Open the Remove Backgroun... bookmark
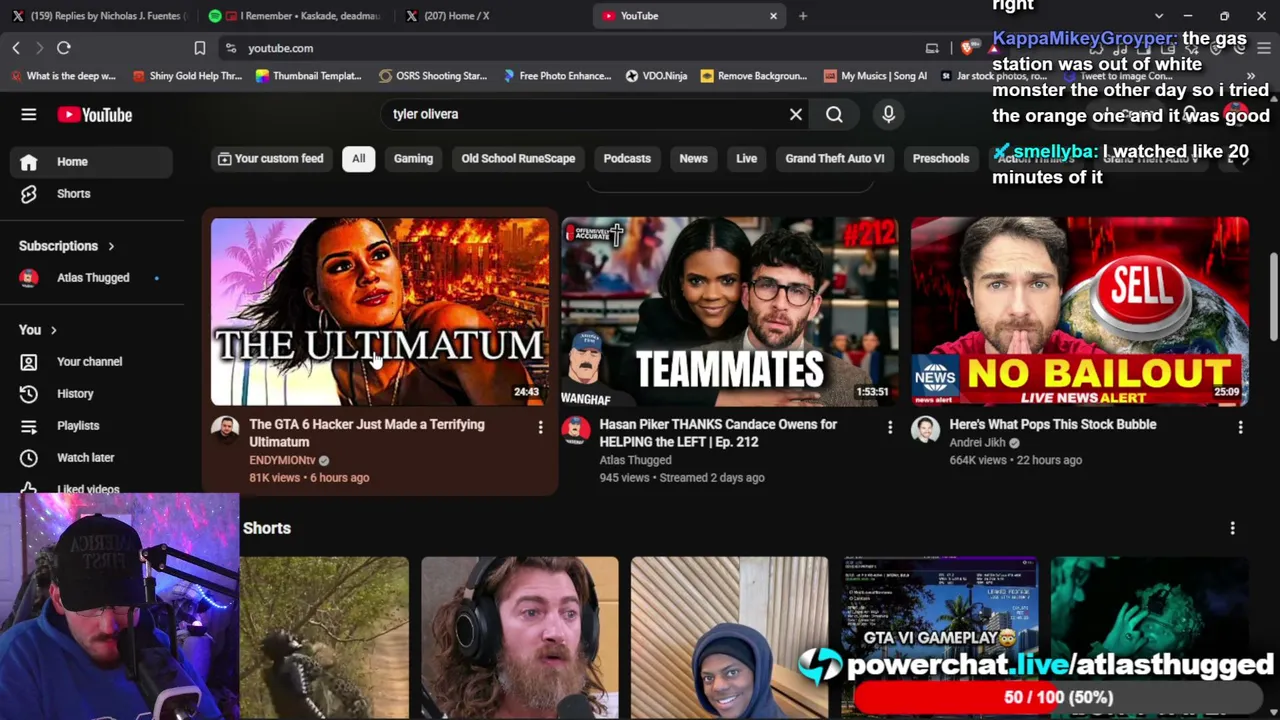Image resolution: width=1280 pixels, height=720 pixels. click(754, 76)
